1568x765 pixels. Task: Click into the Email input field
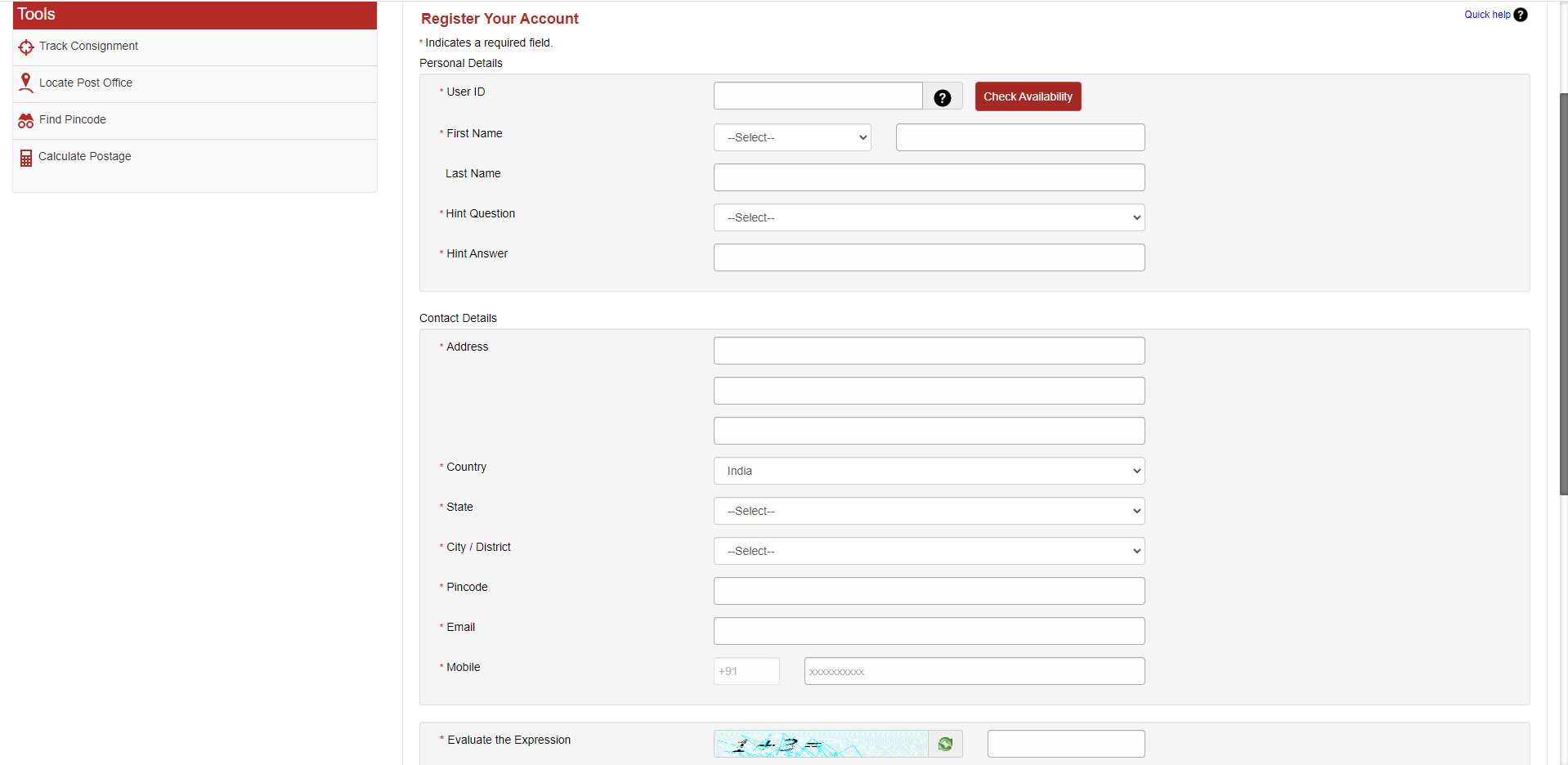coord(929,631)
